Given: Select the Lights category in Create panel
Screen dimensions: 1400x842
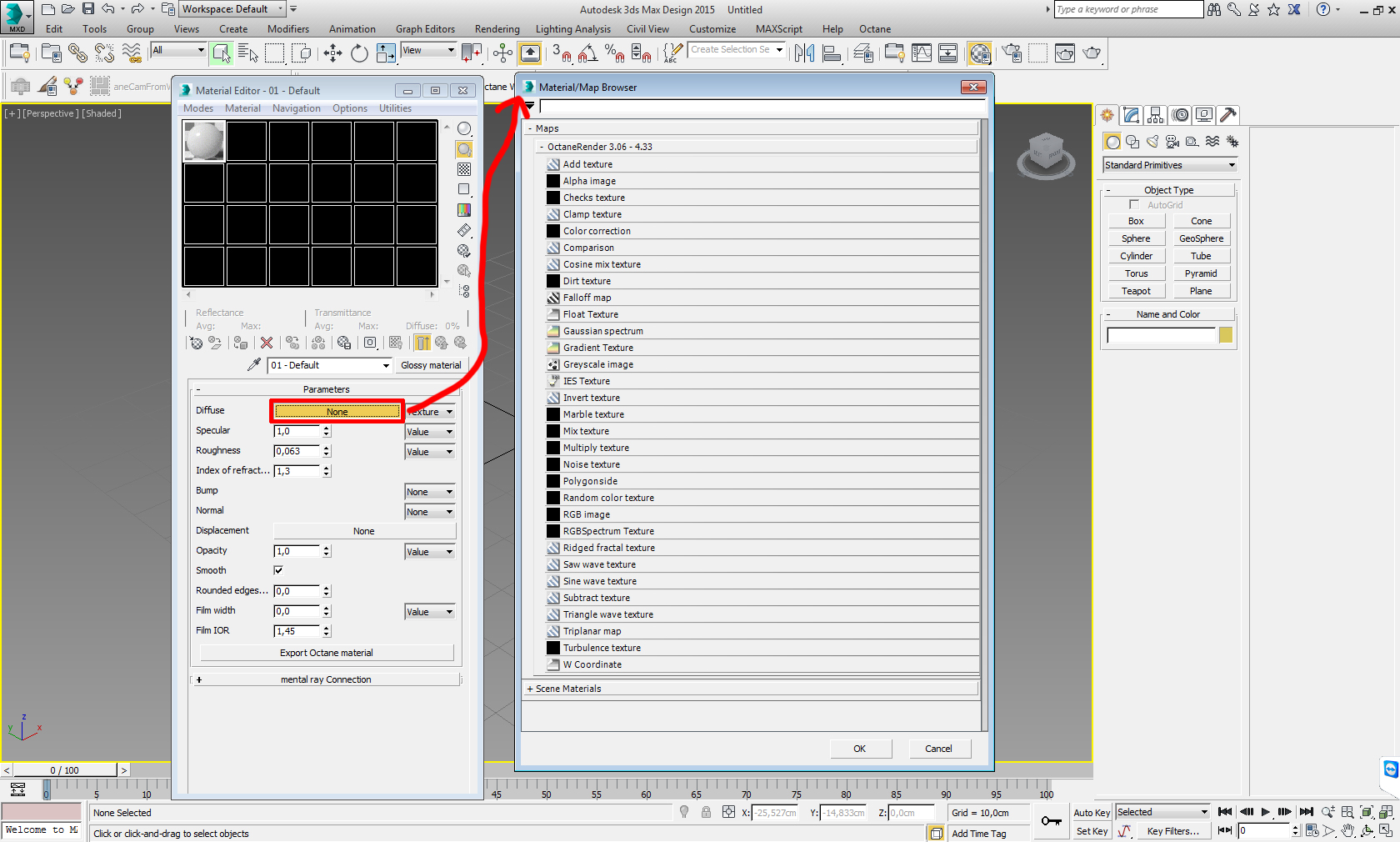Looking at the screenshot, I should [x=1152, y=142].
